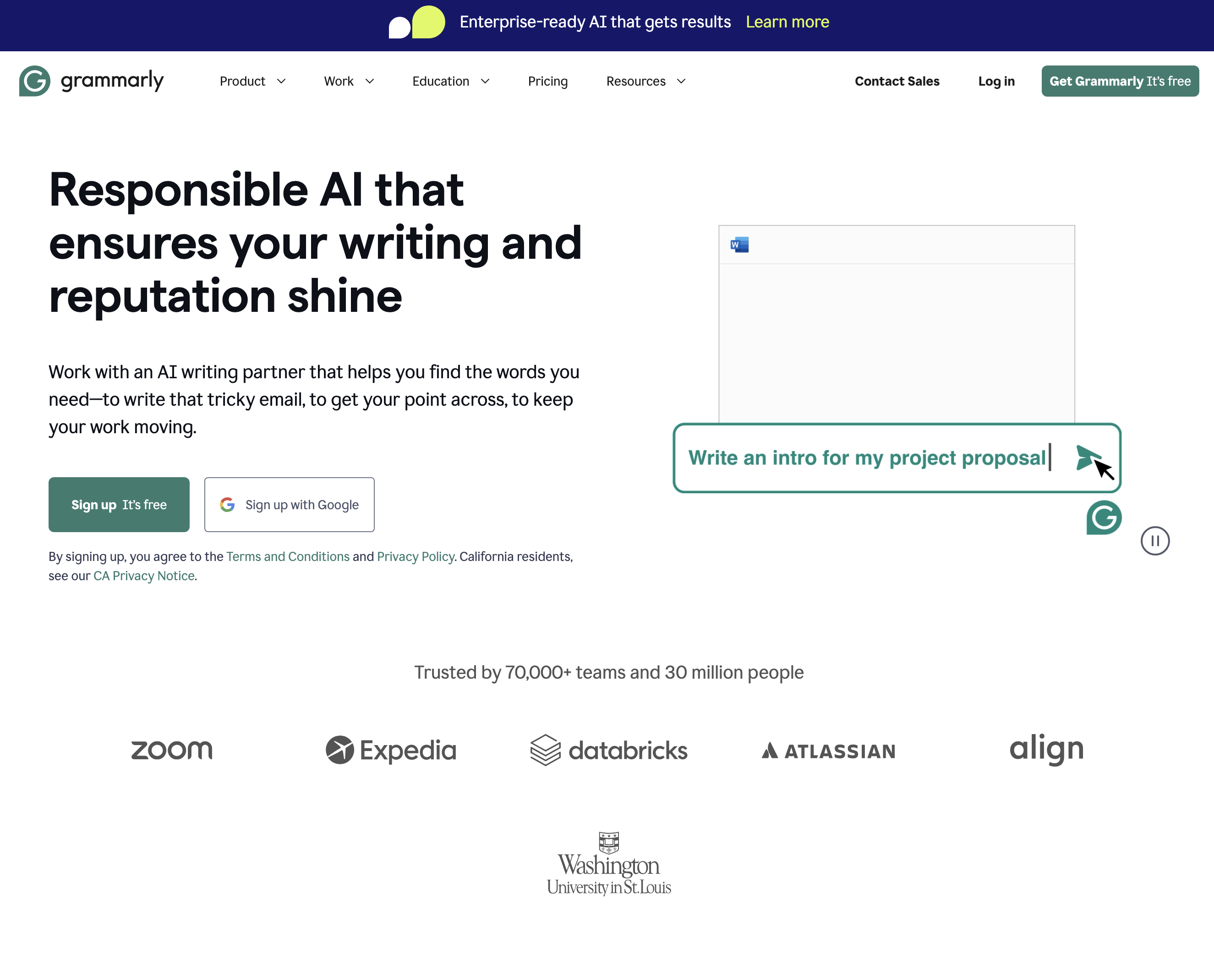Click the Align logo
Screen dimensions: 1214x980
[x=1046, y=749]
